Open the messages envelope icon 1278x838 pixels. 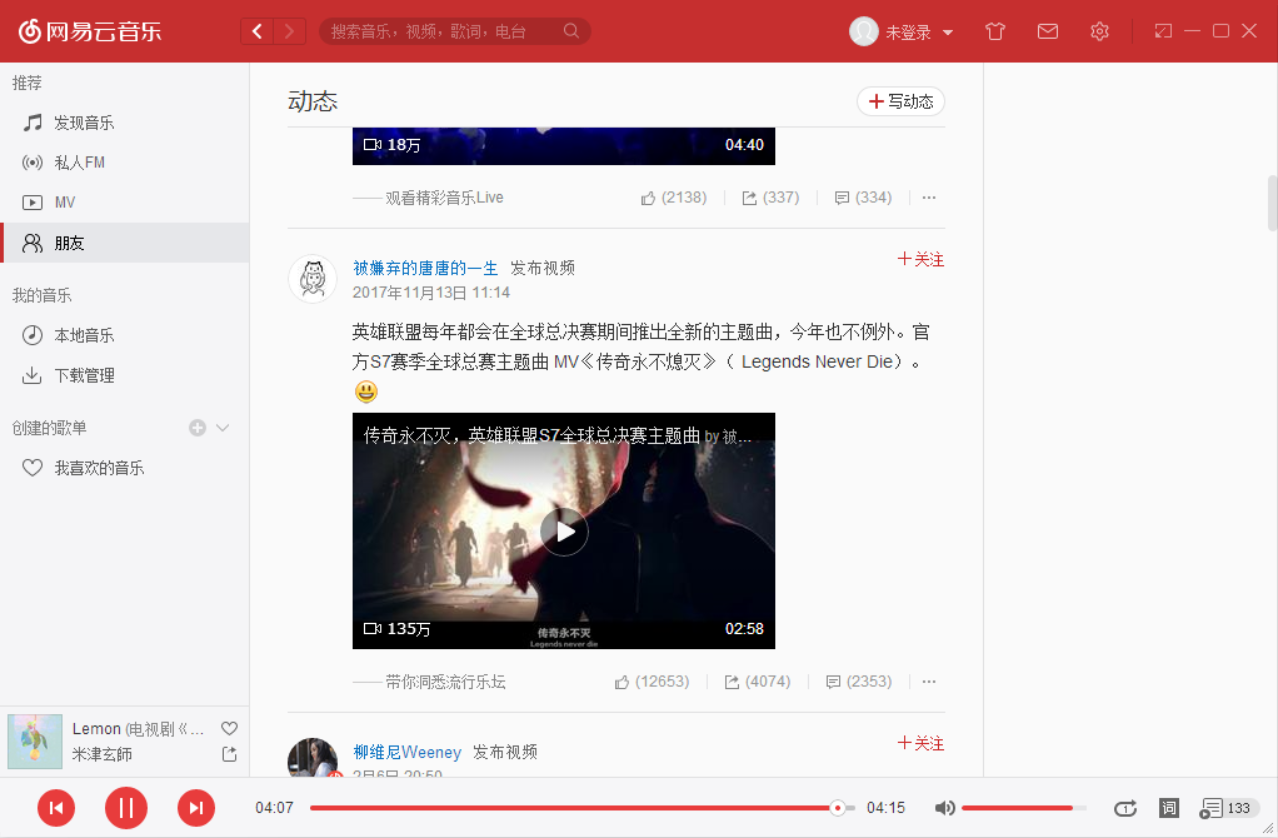click(1047, 31)
